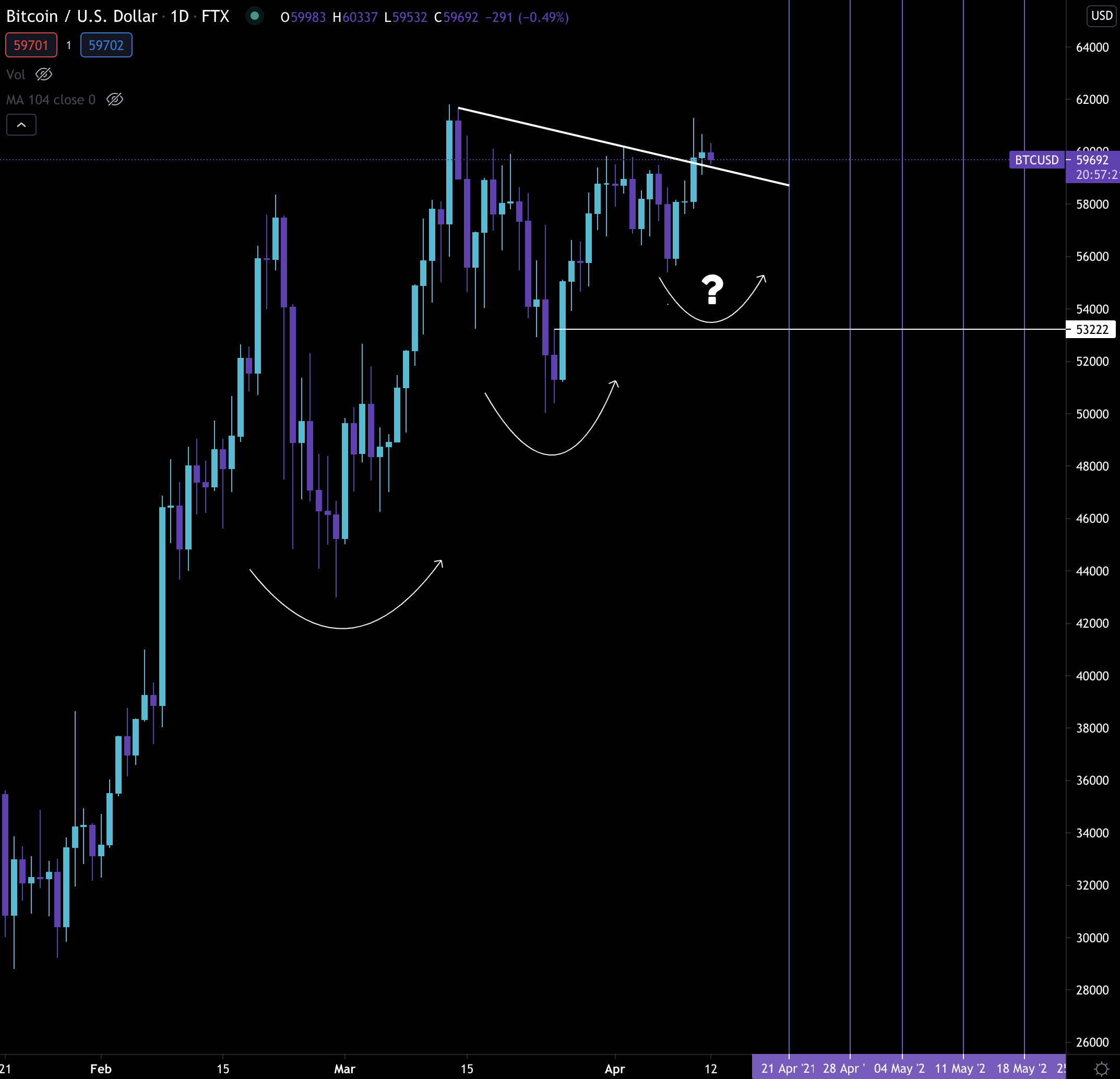Click the 21 Apr '21 date marker
The image size is (1120, 1079).
coord(788,1068)
